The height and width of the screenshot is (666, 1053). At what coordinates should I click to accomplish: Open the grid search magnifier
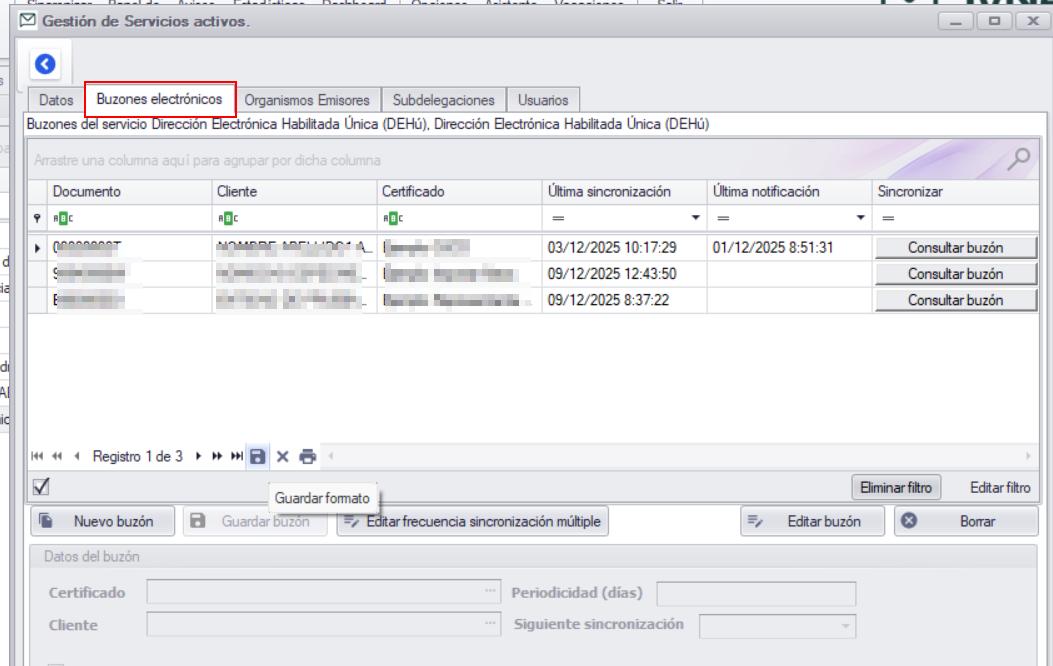point(1019,159)
